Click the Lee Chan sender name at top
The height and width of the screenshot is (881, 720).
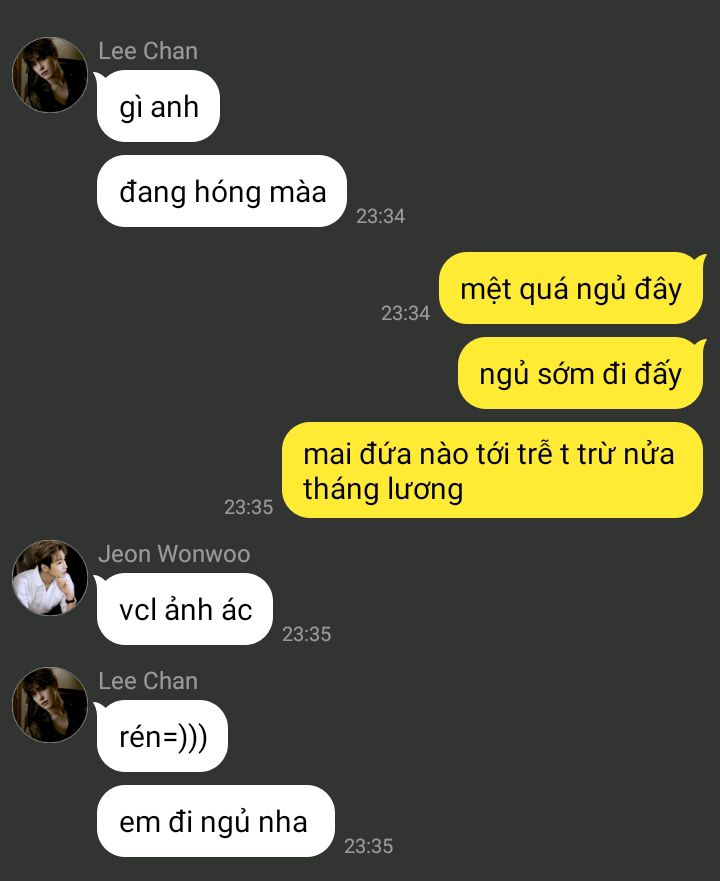pyautogui.click(x=148, y=51)
